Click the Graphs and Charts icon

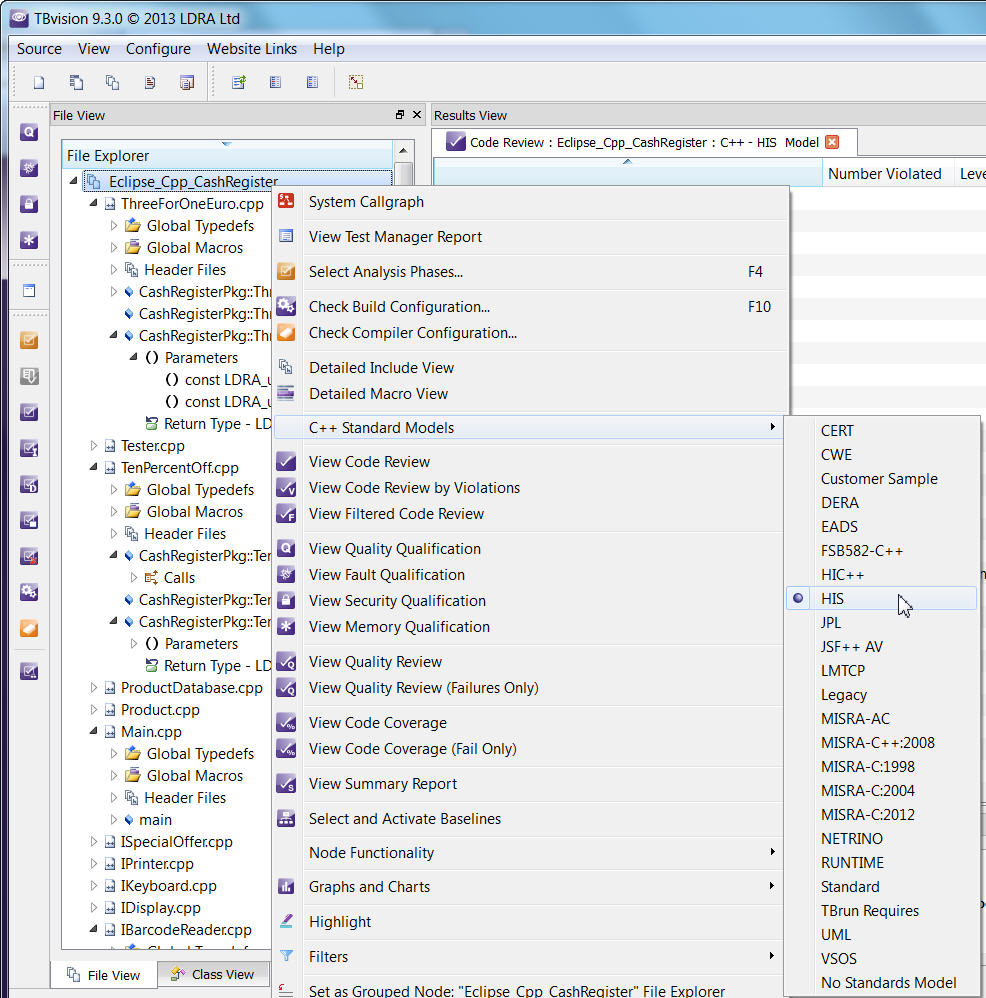pos(286,887)
